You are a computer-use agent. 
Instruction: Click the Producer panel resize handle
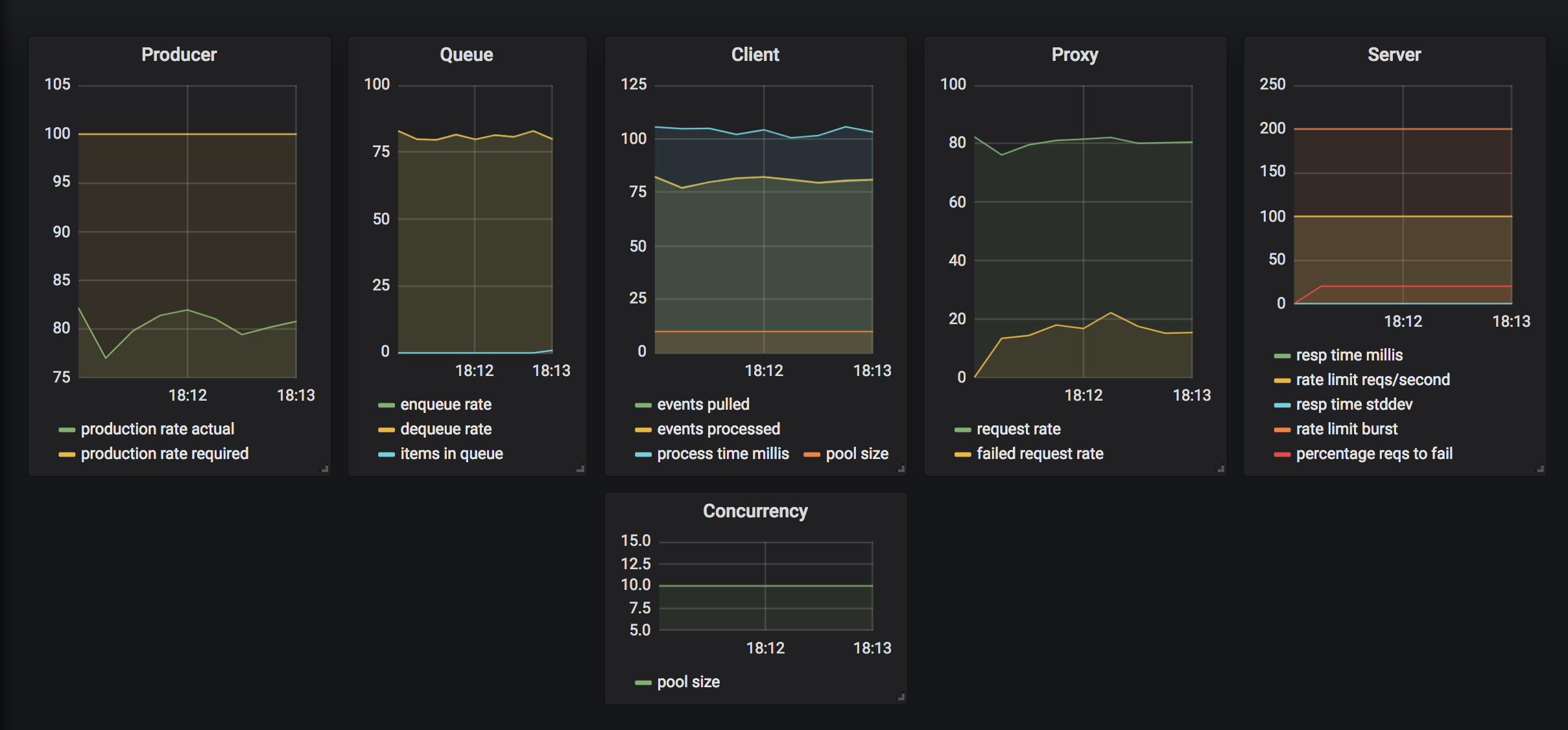pos(326,469)
